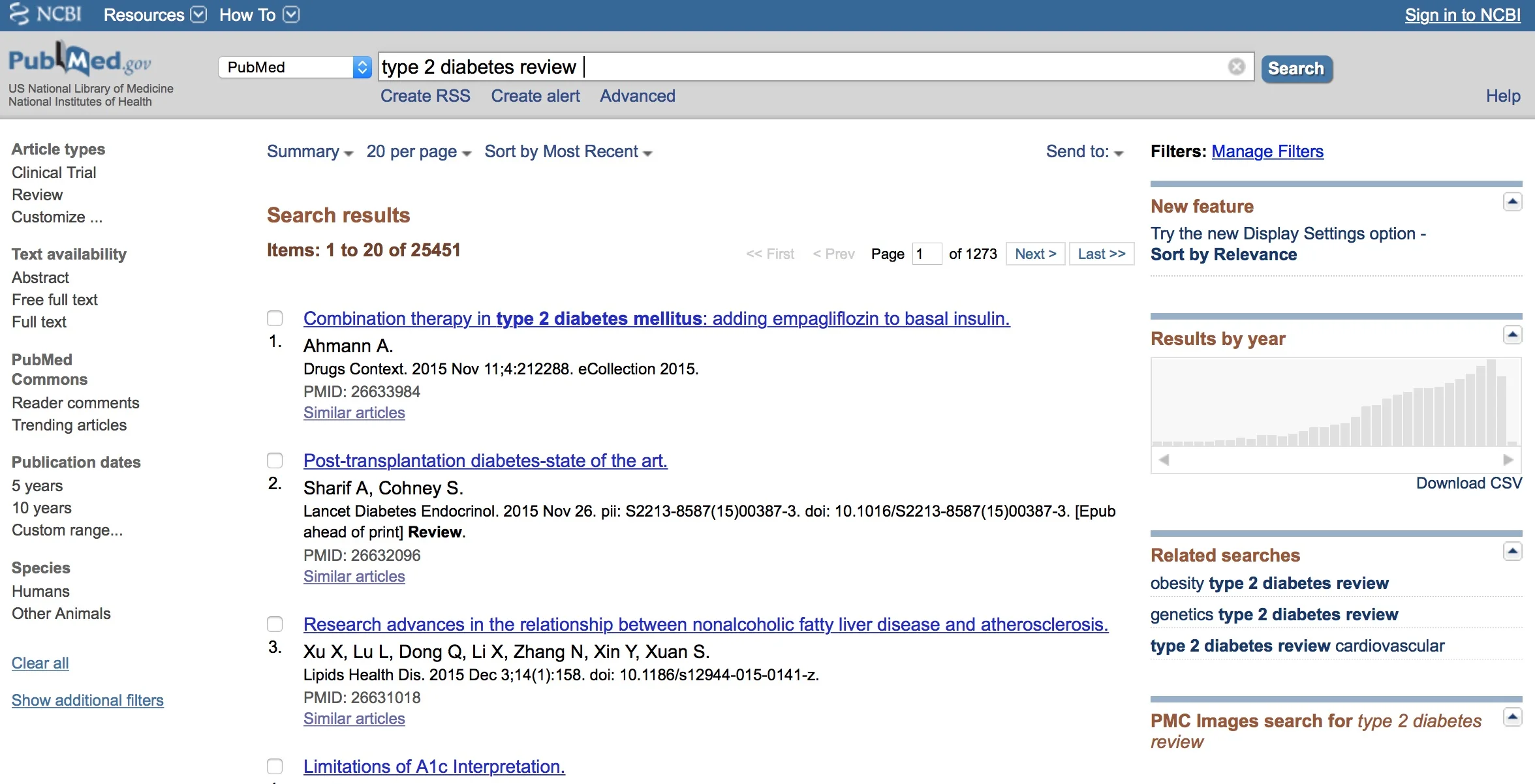Click the NCBI logo icon
This screenshot has width=1535, height=784.
[20, 14]
